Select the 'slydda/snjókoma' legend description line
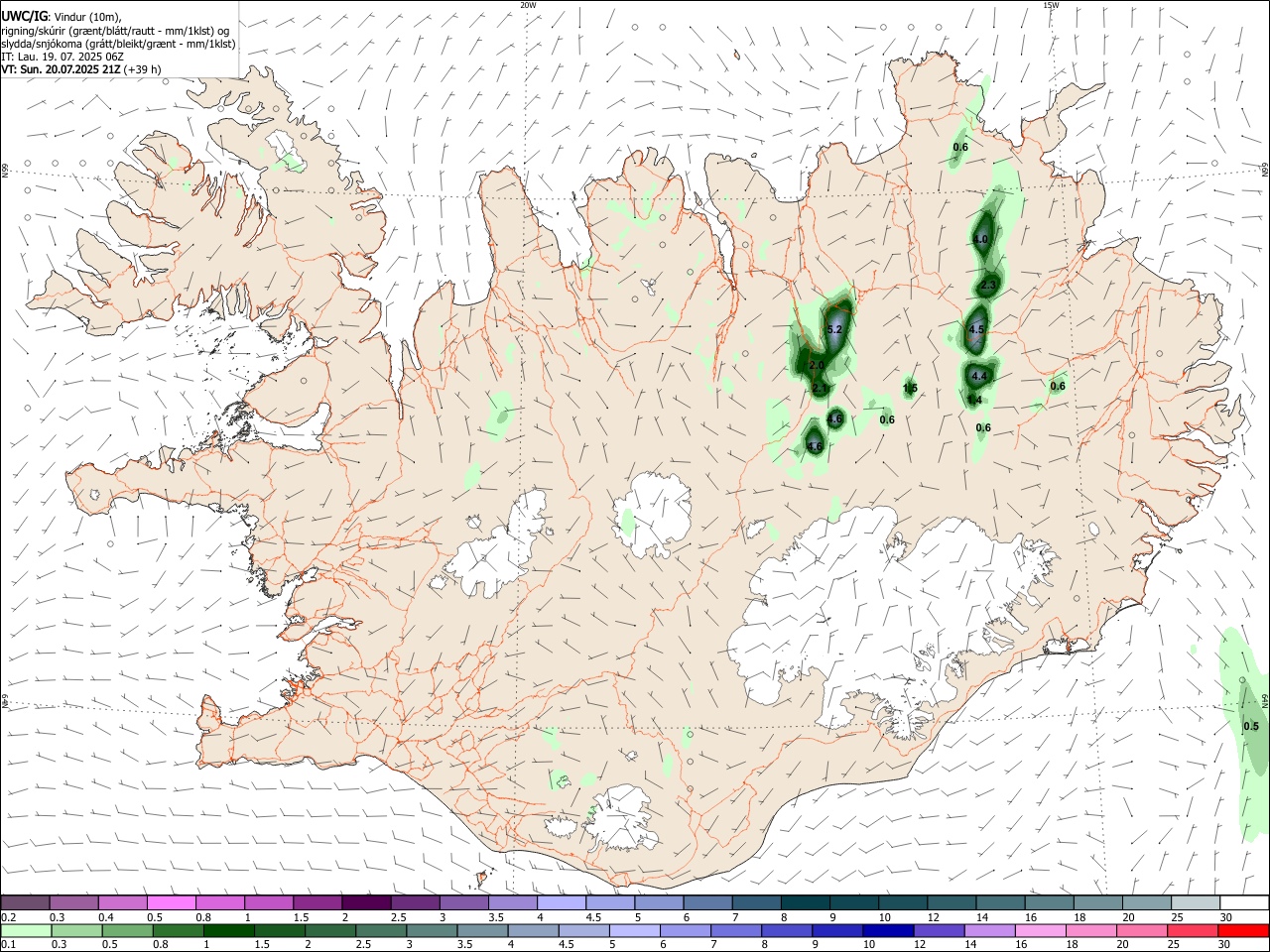The width and height of the screenshot is (1270, 952). pos(118,44)
